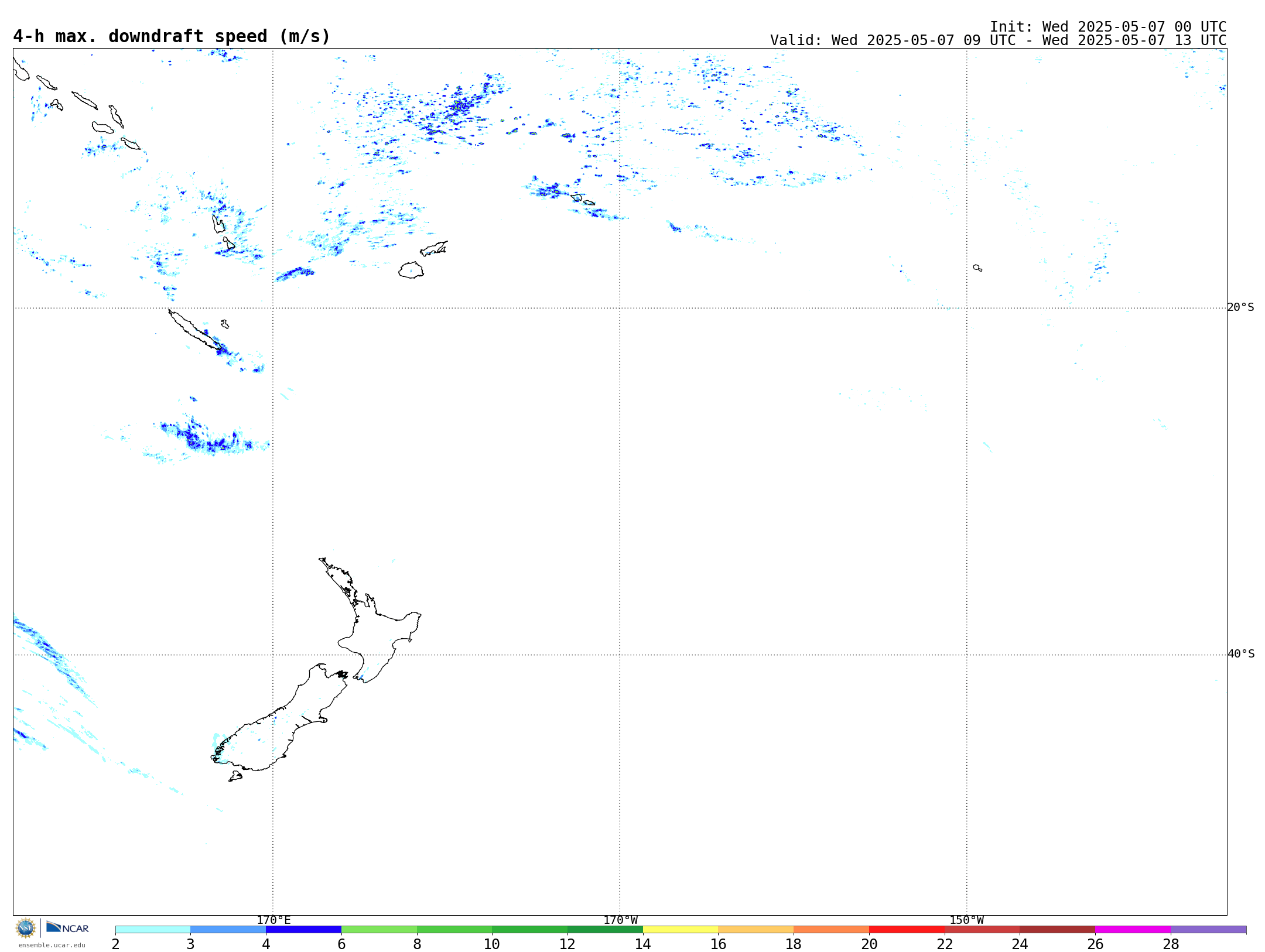Click the light green 6–8 color swatch

tap(379, 930)
